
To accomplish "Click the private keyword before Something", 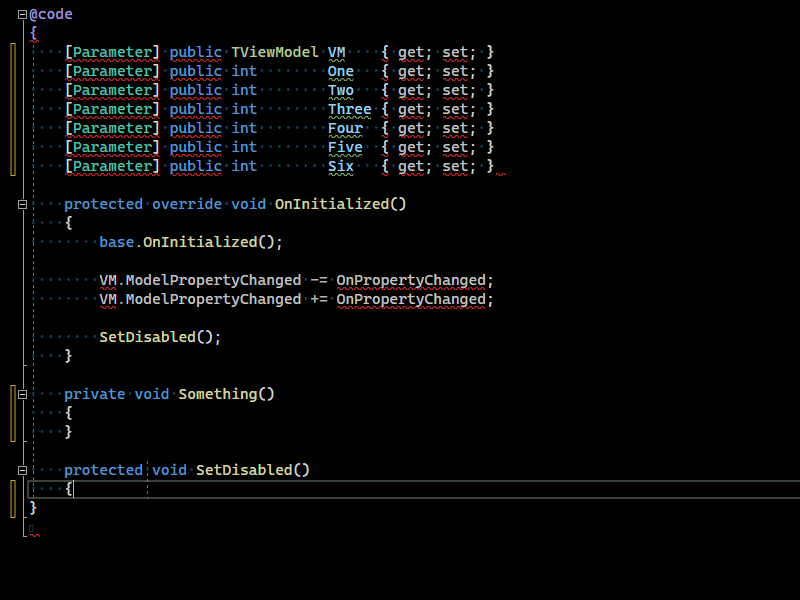I will tap(94, 394).
